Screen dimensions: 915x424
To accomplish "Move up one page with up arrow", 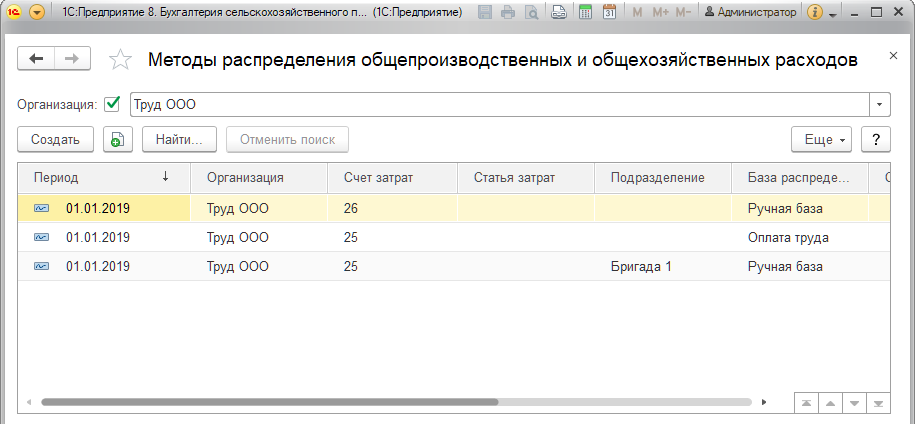I will [x=830, y=403].
